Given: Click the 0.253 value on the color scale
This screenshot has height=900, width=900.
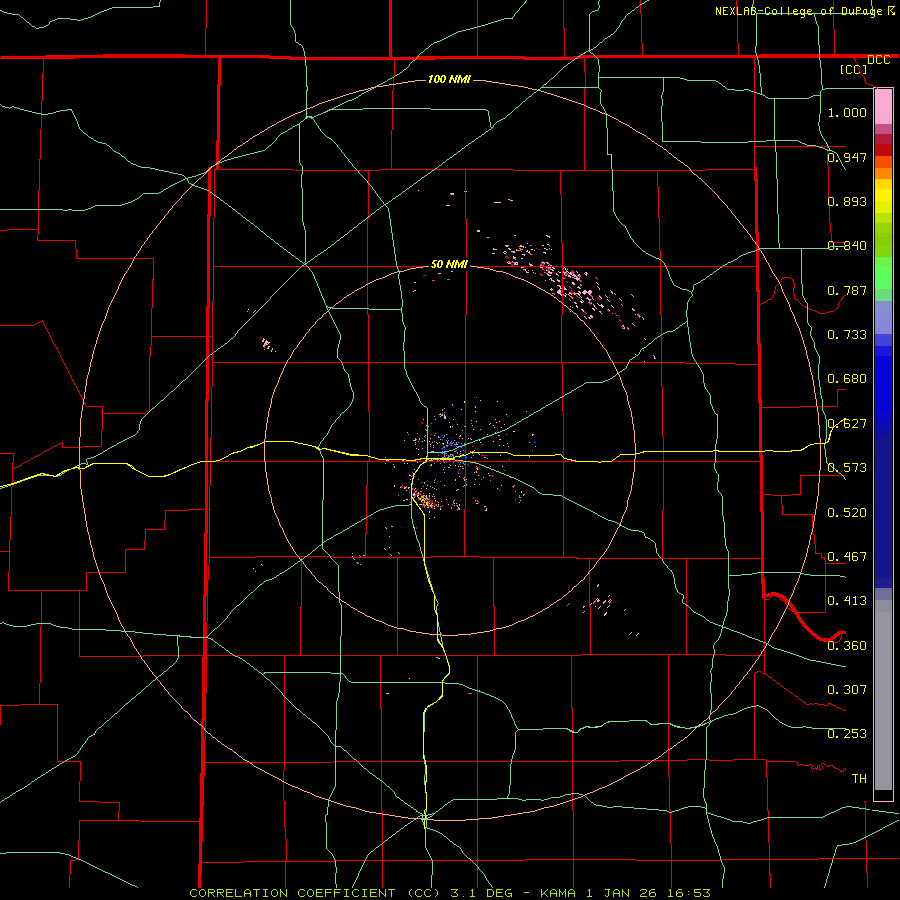Looking at the screenshot, I should (x=847, y=734).
